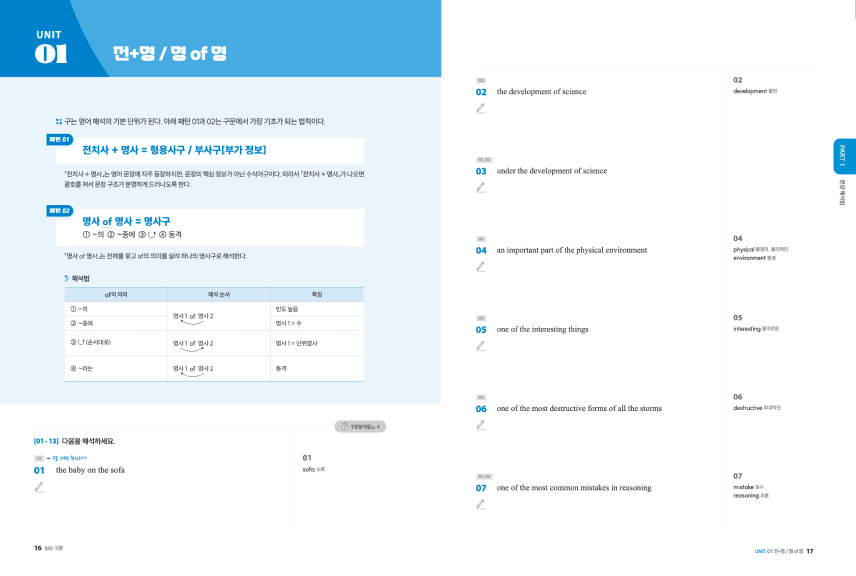
Task: Click the page number 17 footer
Action: point(810,551)
